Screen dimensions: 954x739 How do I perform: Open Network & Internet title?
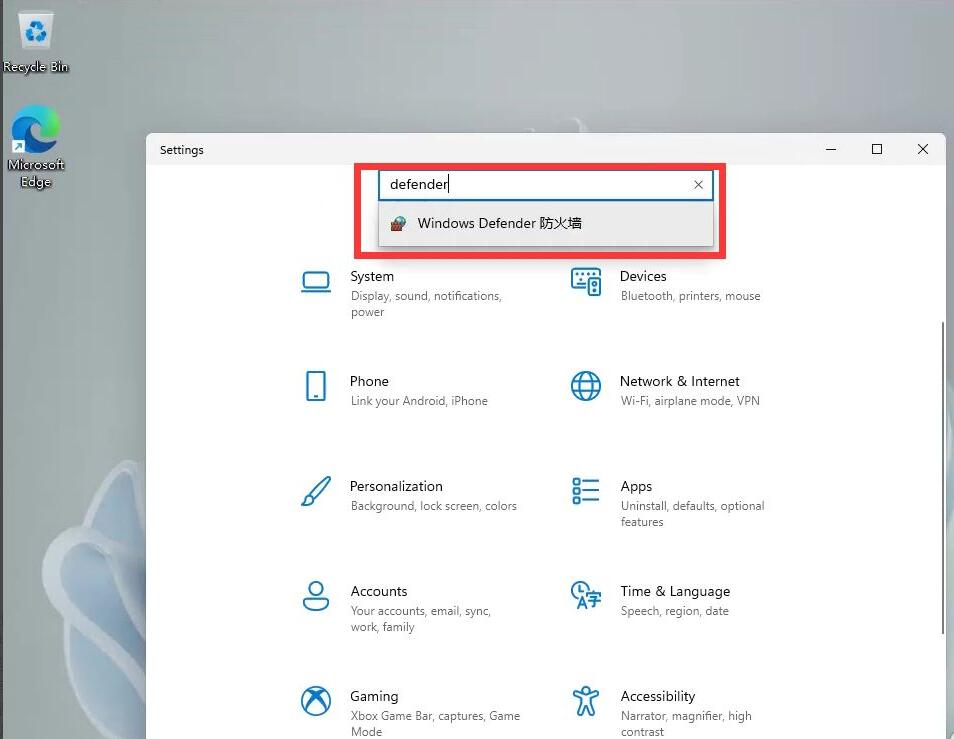pos(680,381)
